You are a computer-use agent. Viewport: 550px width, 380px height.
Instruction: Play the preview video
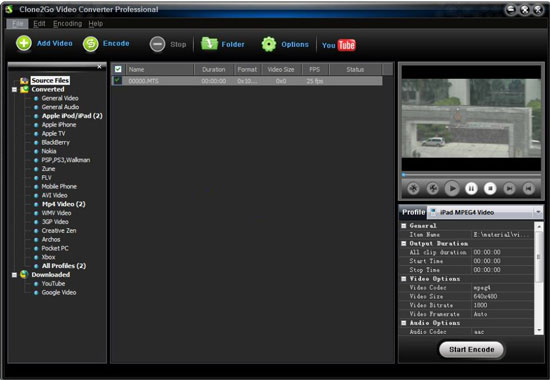click(452, 189)
